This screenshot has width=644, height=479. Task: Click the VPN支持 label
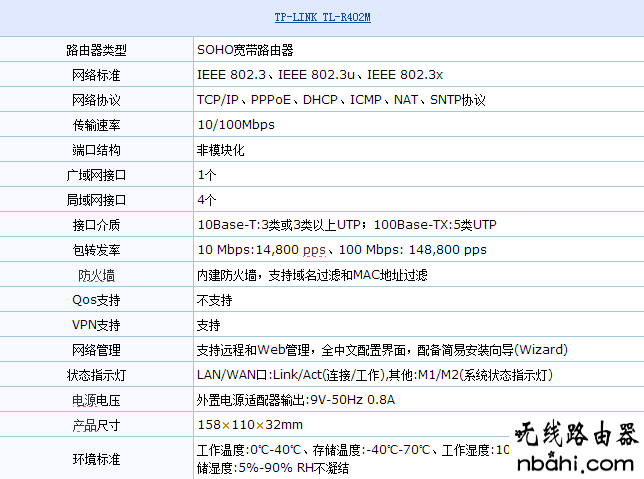(96, 325)
